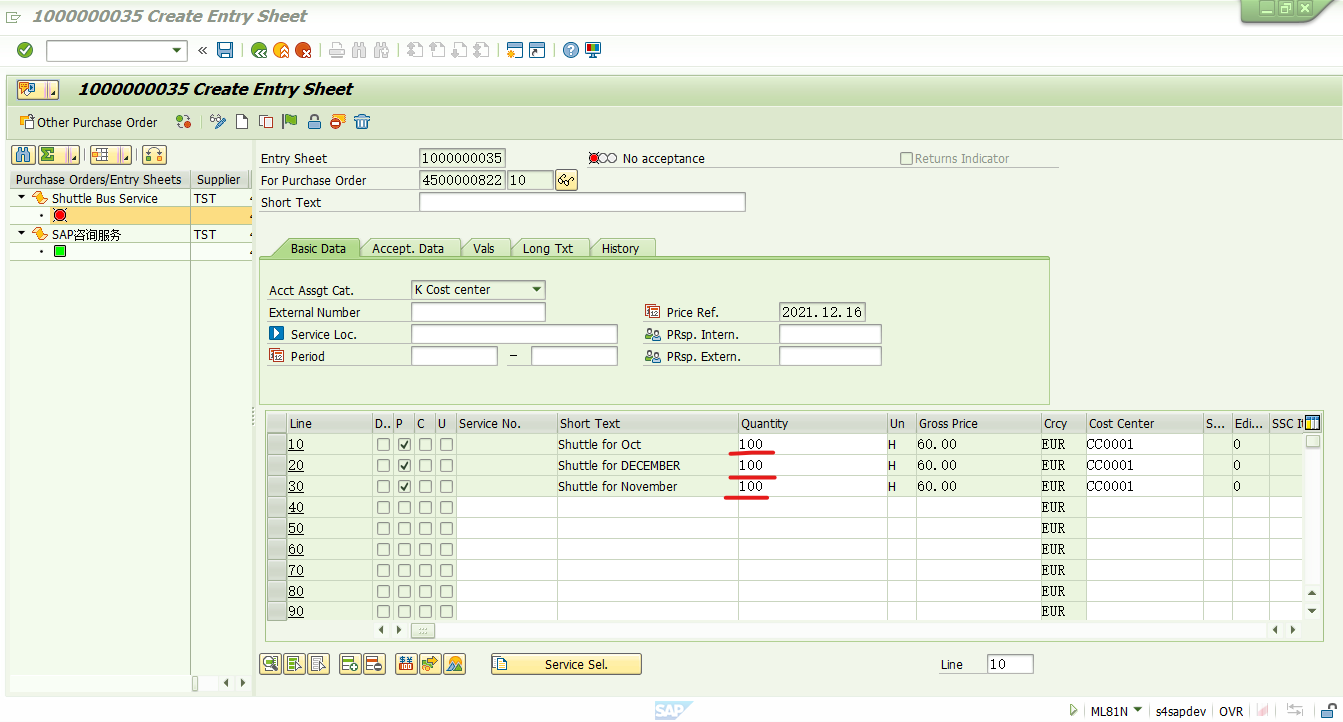Expand the status bar triangle
This screenshot has height=722, width=1343.
[1074, 711]
